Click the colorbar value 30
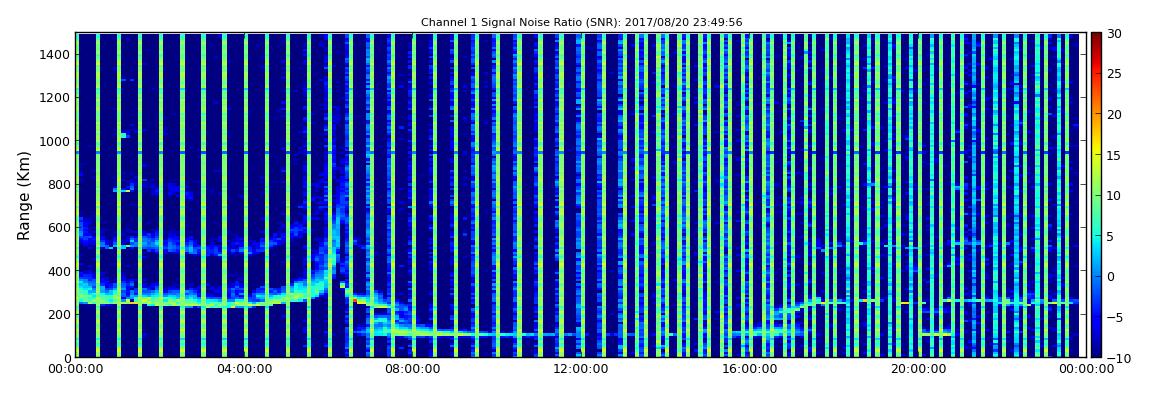 pos(1114,33)
